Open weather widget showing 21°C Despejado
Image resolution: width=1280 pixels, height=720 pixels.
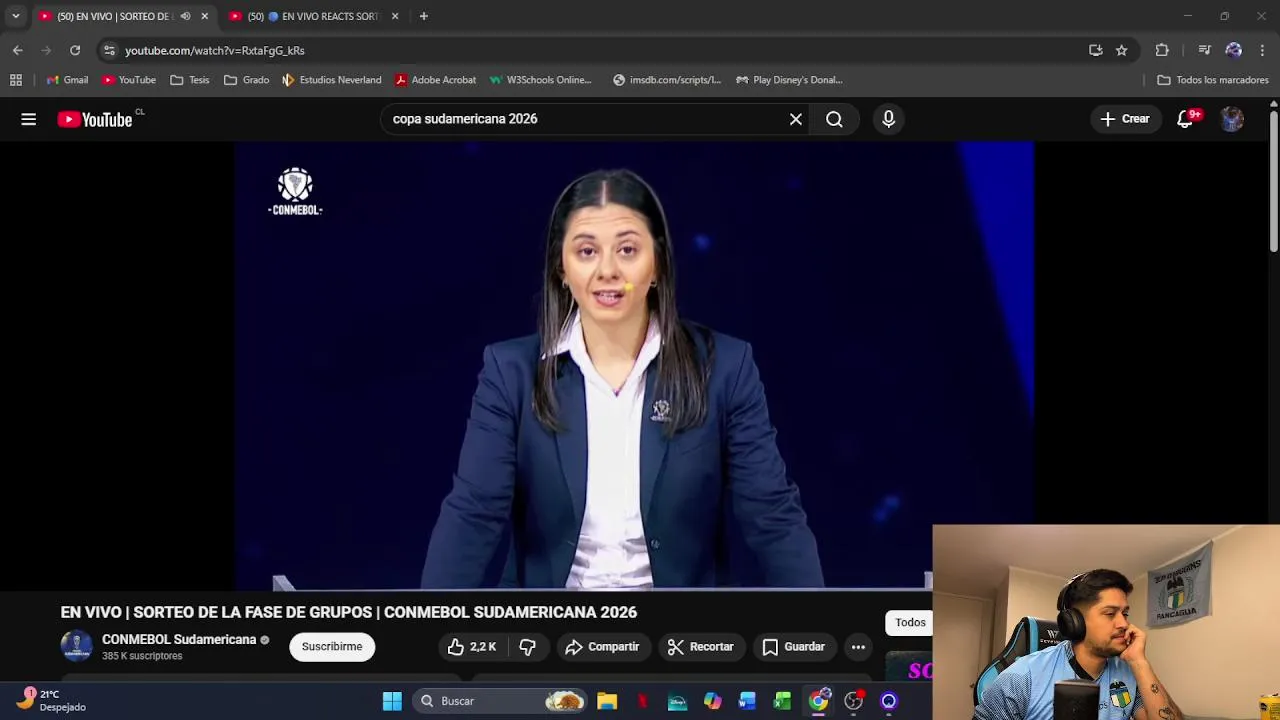pos(50,700)
